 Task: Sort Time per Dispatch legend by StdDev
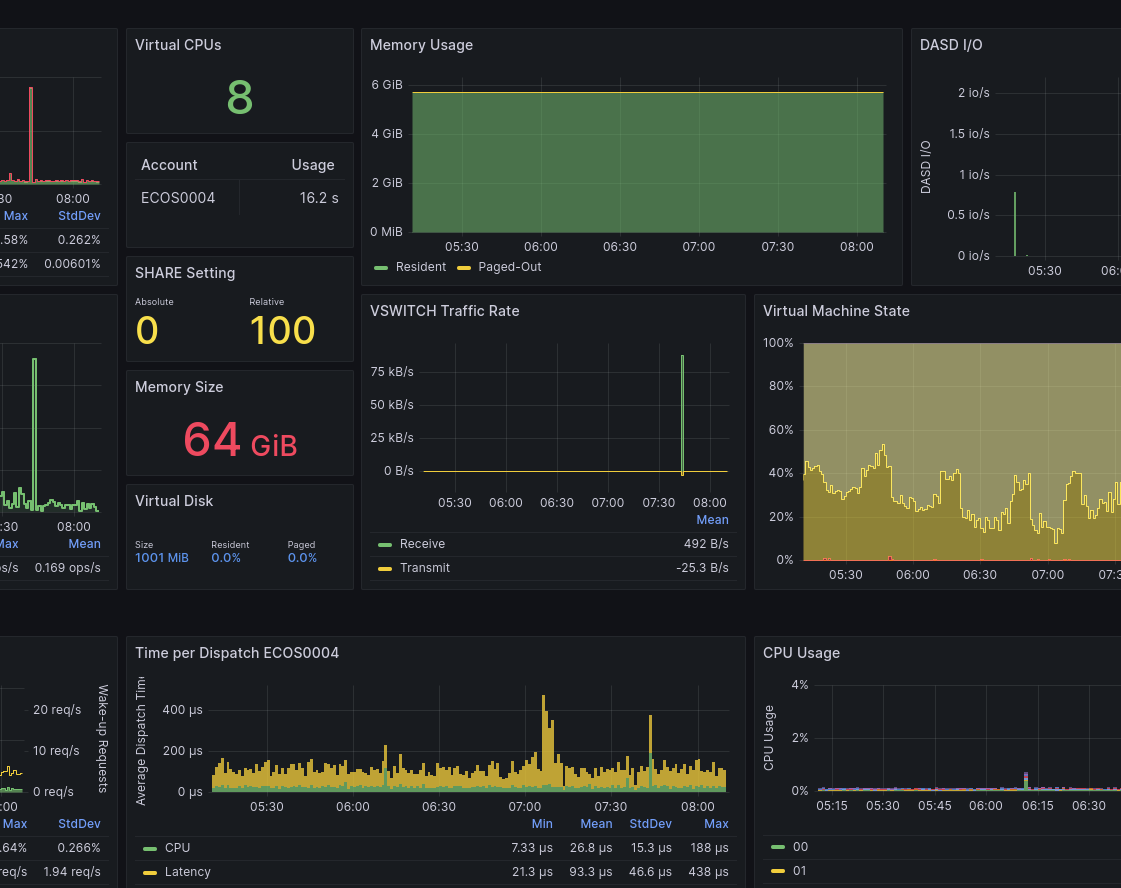650,824
